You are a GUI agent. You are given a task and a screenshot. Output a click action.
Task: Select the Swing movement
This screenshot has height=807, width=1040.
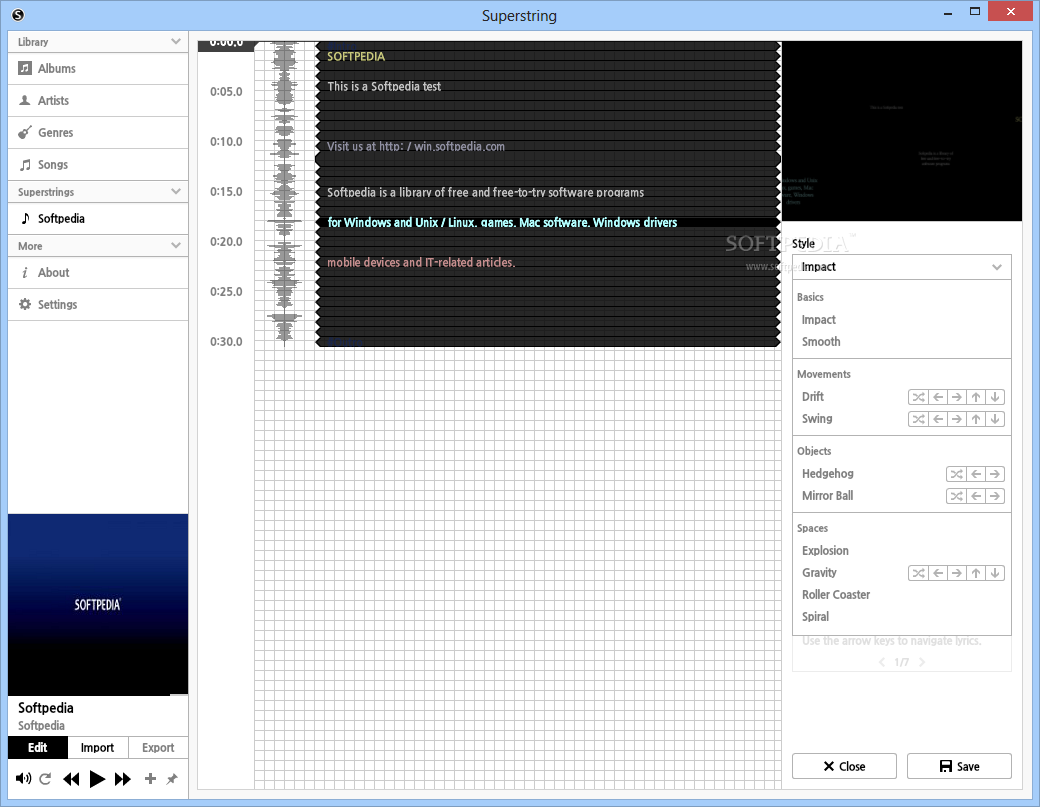(x=817, y=418)
